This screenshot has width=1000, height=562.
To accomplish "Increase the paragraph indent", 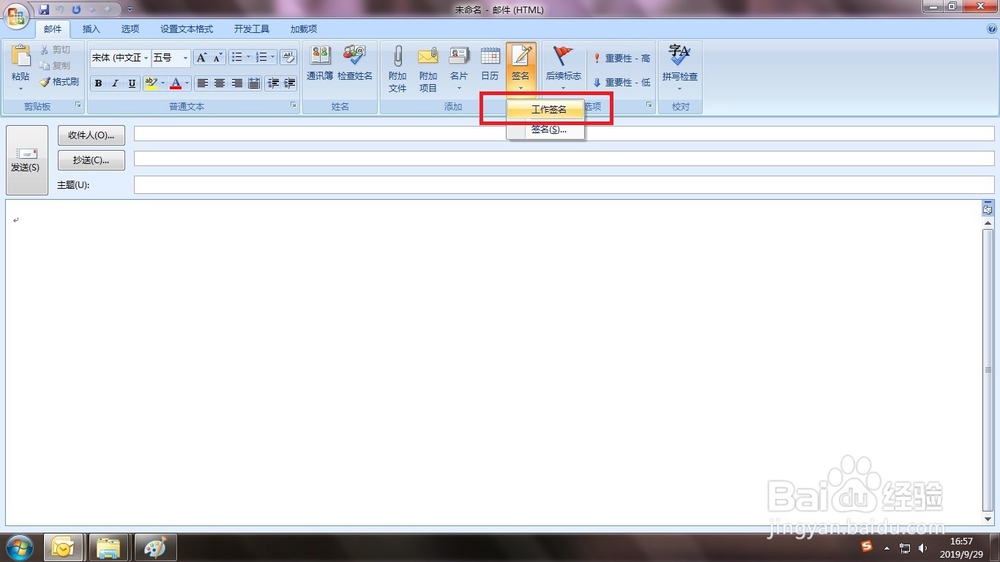I will click(x=290, y=83).
